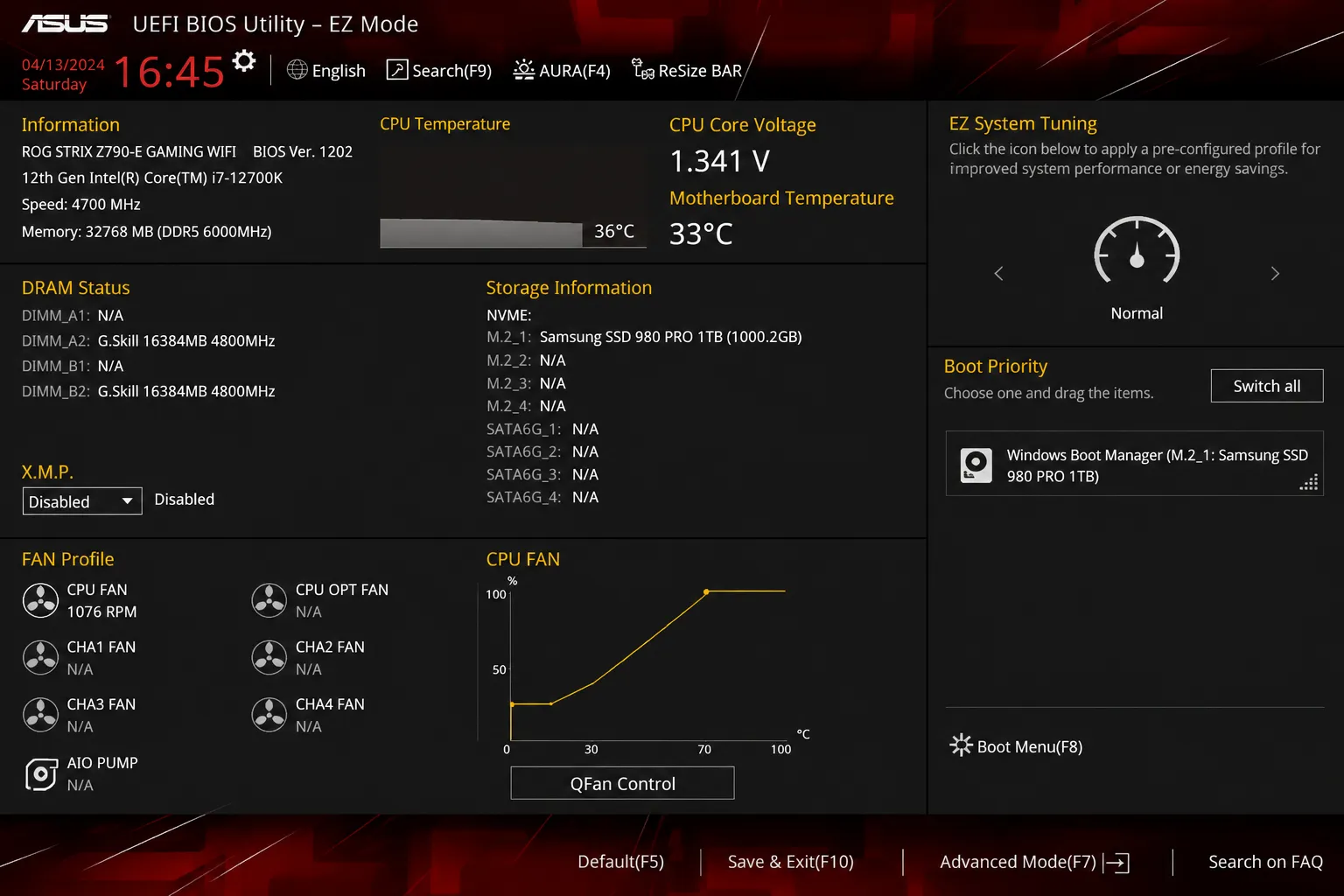The height and width of the screenshot is (896, 1344).
Task: Click the 1076 RPM CPU fan speed
Action: click(101, 612)
